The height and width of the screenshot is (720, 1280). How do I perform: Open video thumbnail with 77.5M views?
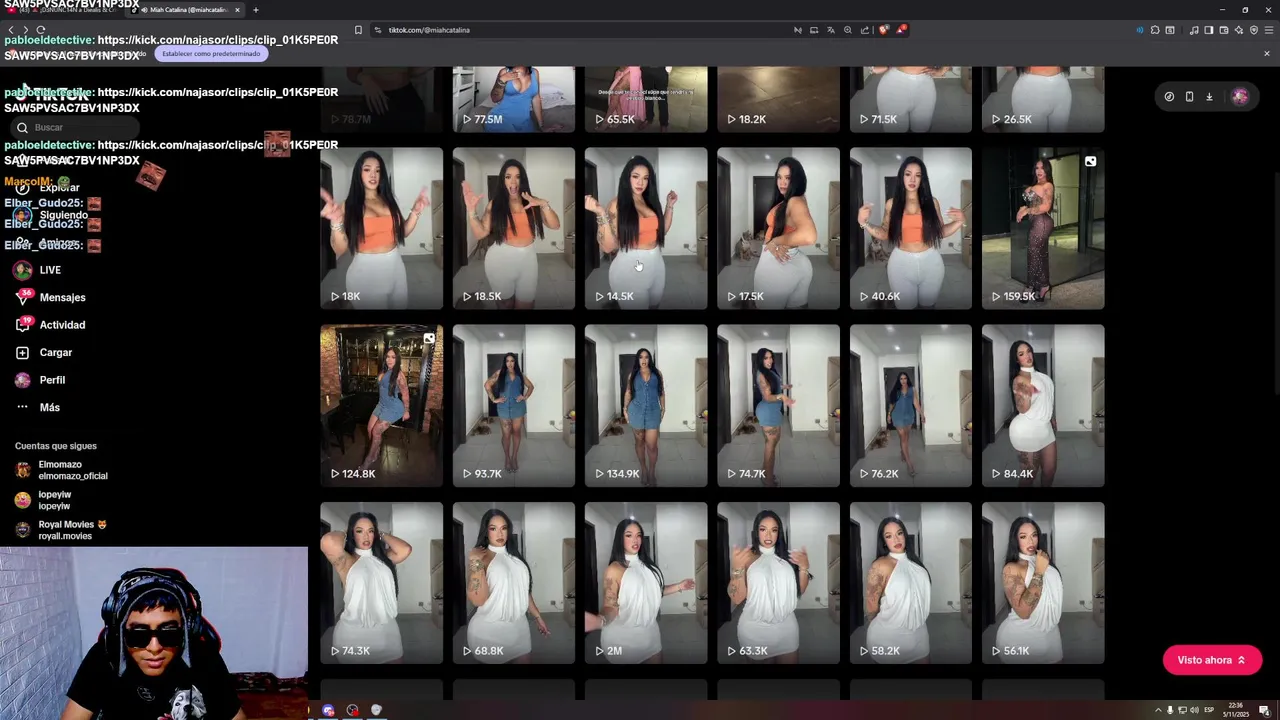(514, 99)
